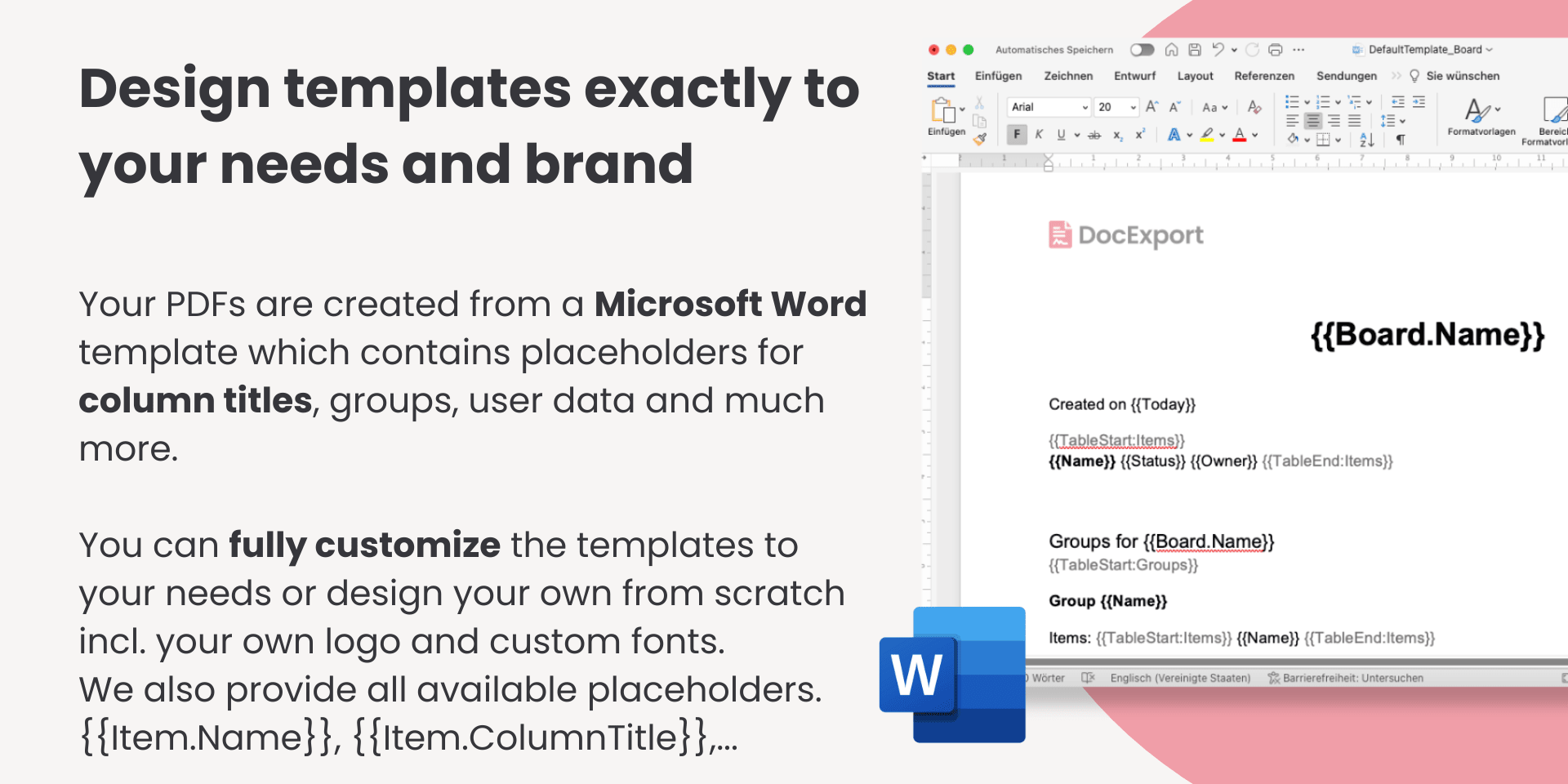Click the spelling check status icon

1088,678
